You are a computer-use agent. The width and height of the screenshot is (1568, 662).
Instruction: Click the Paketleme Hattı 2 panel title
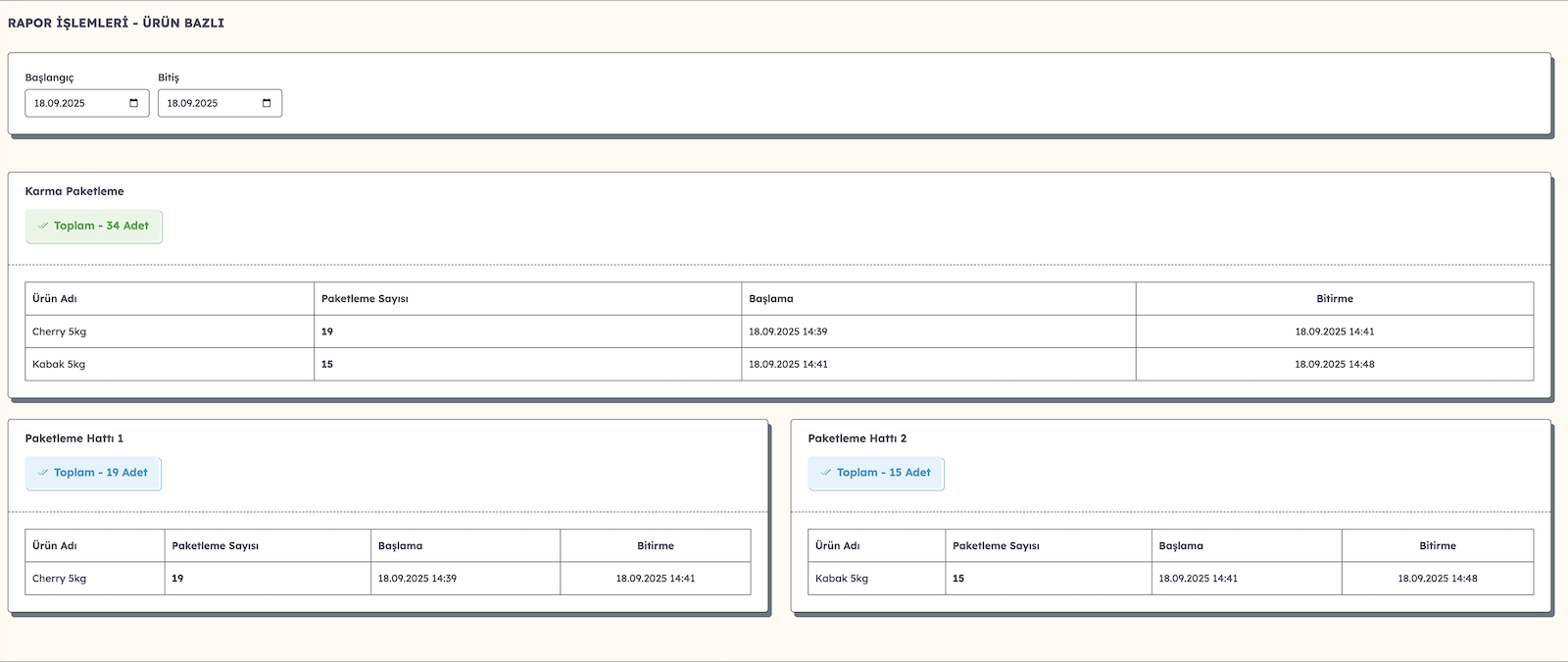click(x=857, y=438)
